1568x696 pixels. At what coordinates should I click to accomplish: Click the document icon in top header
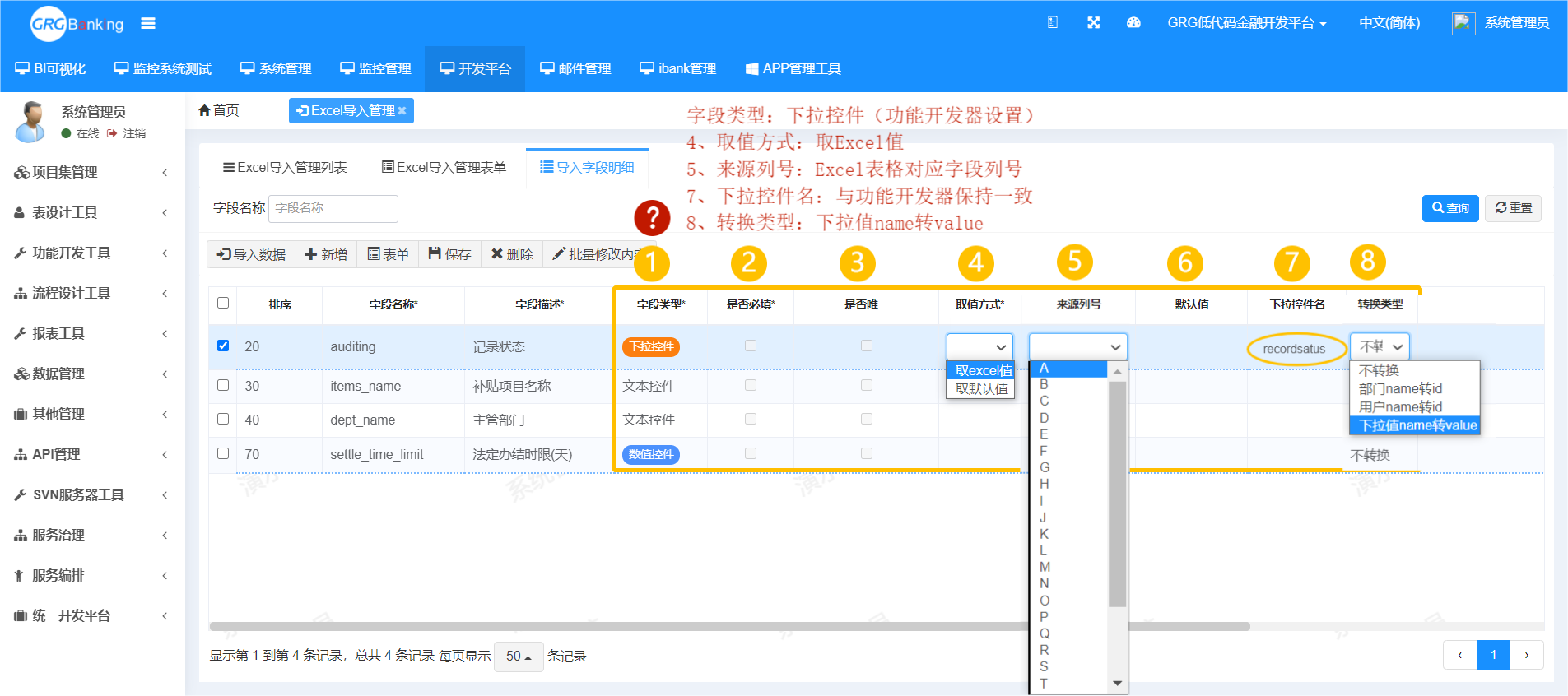pyautogui.click(x=1053, y=23)
